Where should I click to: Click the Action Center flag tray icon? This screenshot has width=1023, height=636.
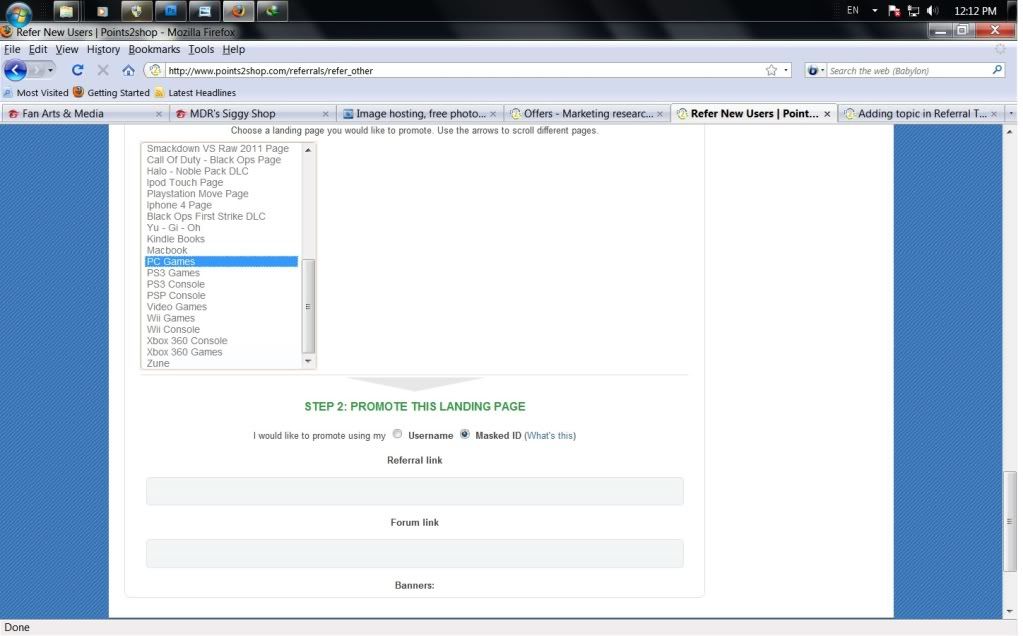[x=894, y=10]
